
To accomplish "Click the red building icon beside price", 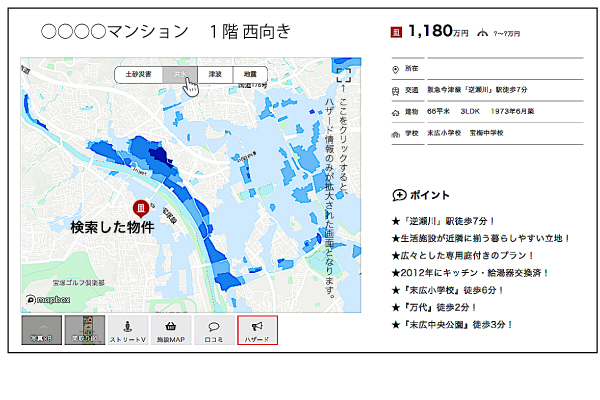I will point(396,32).
